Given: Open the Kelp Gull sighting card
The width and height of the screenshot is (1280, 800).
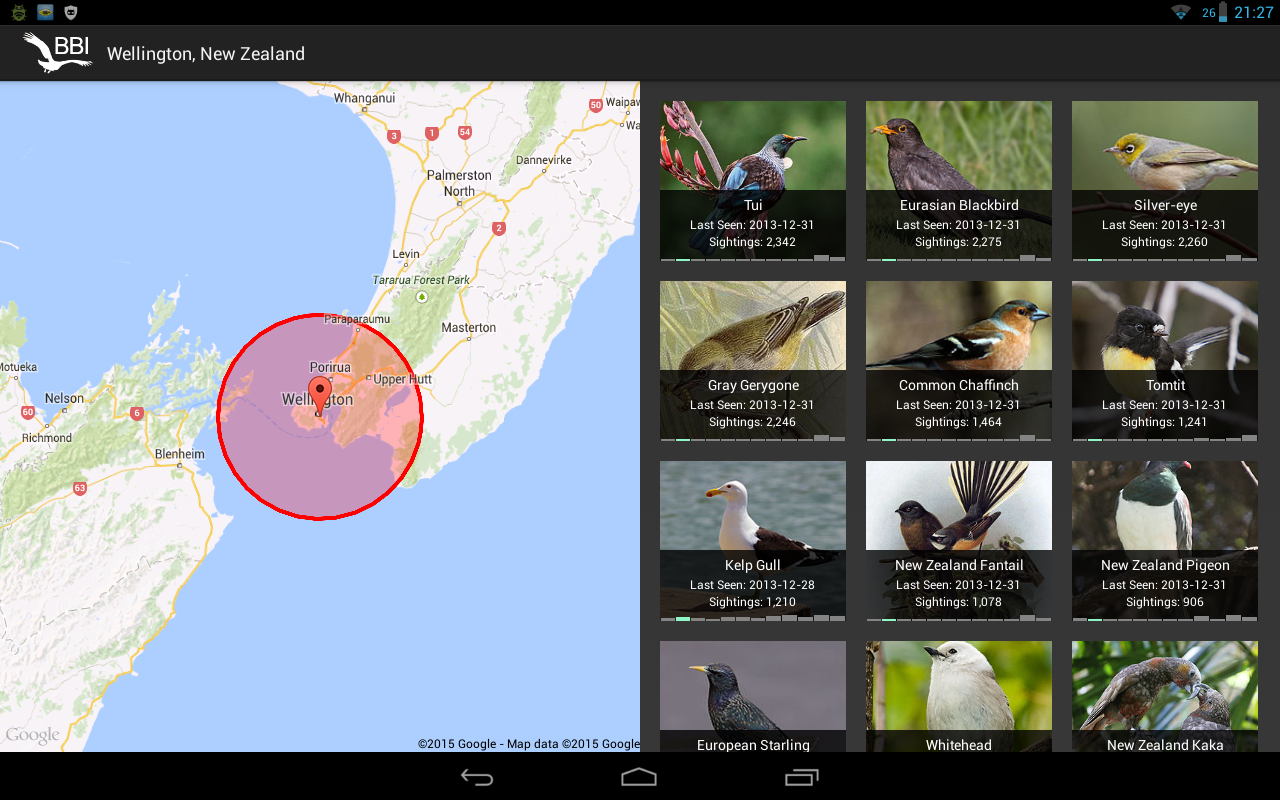Looking at the screenshot, I should pyautogui.click(x=752, y=540).
